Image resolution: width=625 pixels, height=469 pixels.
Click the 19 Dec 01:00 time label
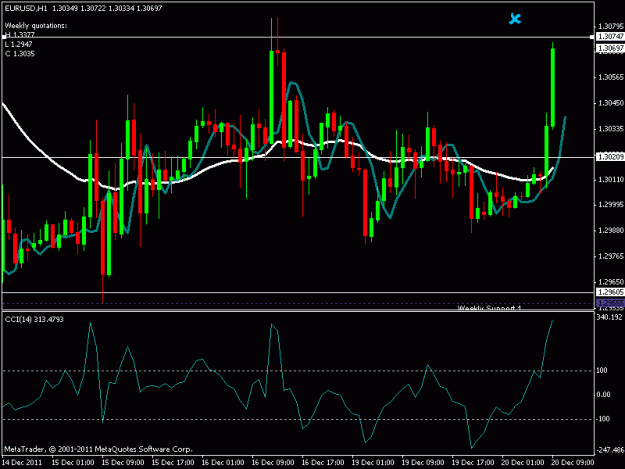pos(373,463)
